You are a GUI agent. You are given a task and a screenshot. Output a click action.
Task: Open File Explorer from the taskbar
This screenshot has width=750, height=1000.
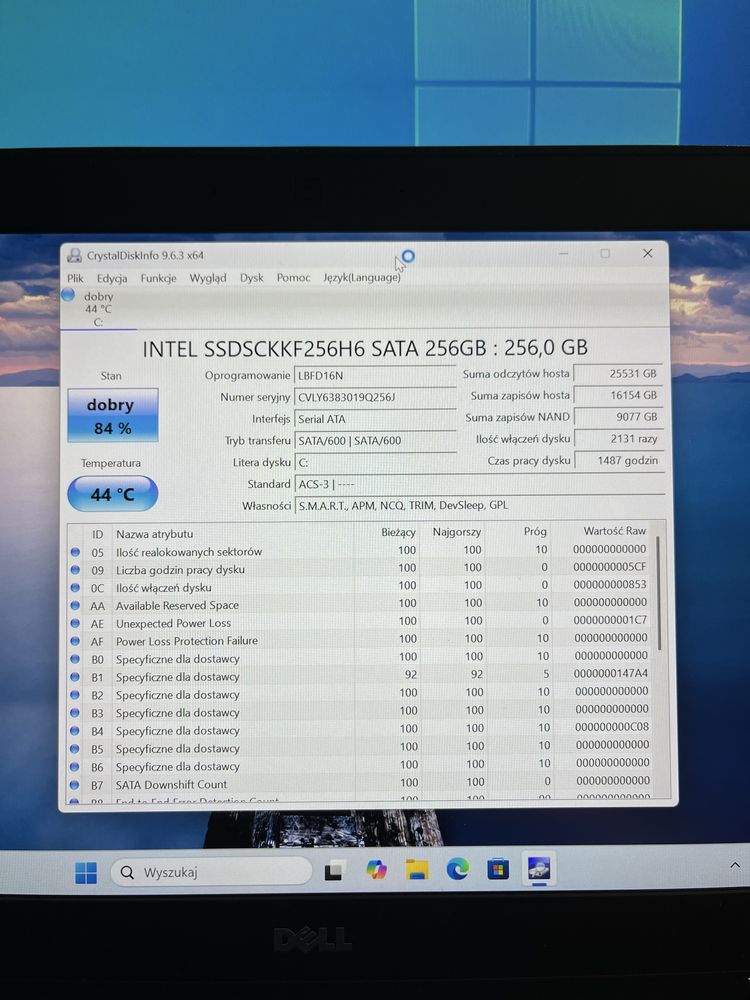point(417,869)
